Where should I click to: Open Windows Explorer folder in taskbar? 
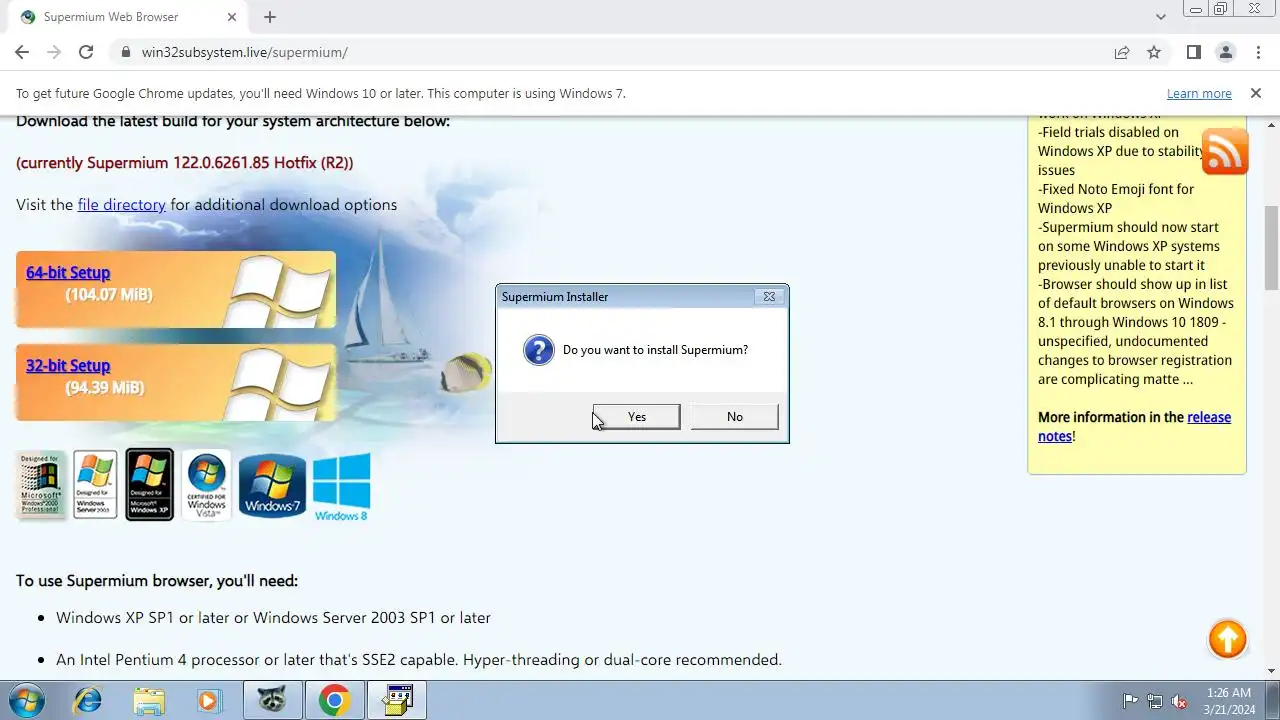(148, 700)
